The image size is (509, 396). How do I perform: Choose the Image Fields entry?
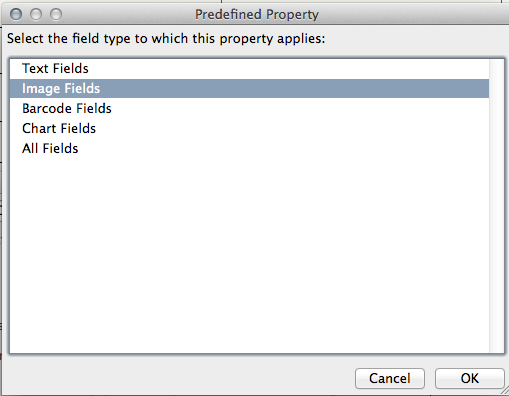(x=249, y=89)
